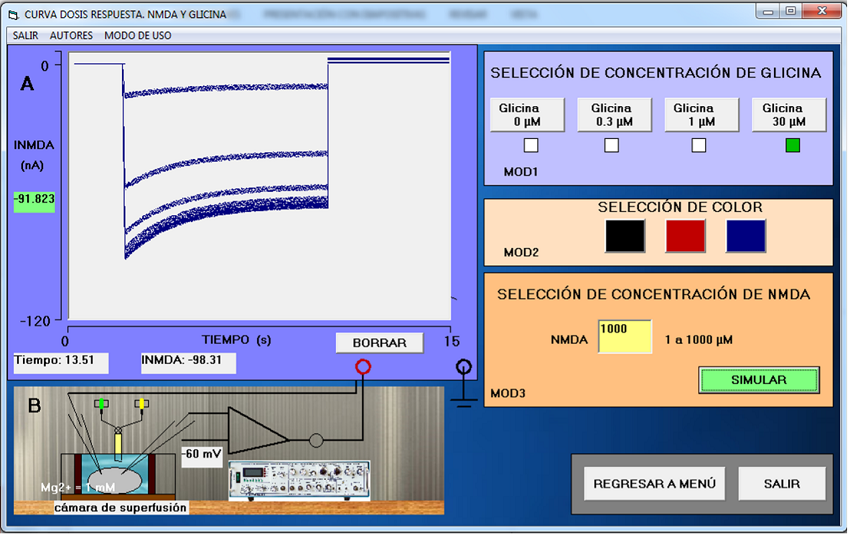Image resolution: width=850 pixels, height=536 pixels.
Task: Run simulation with the SIMULAR button
Action: [x=758, y=380]
